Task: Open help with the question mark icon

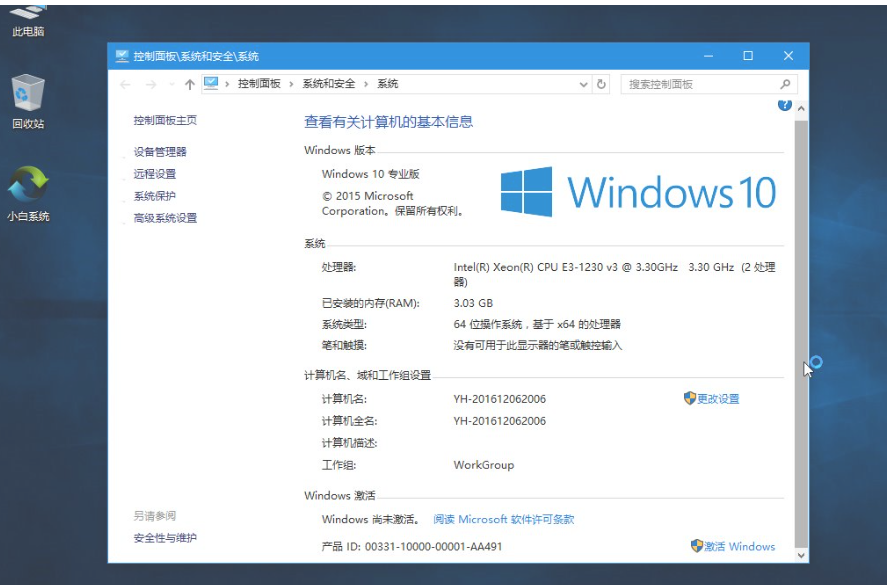Action: coord(785,105)
